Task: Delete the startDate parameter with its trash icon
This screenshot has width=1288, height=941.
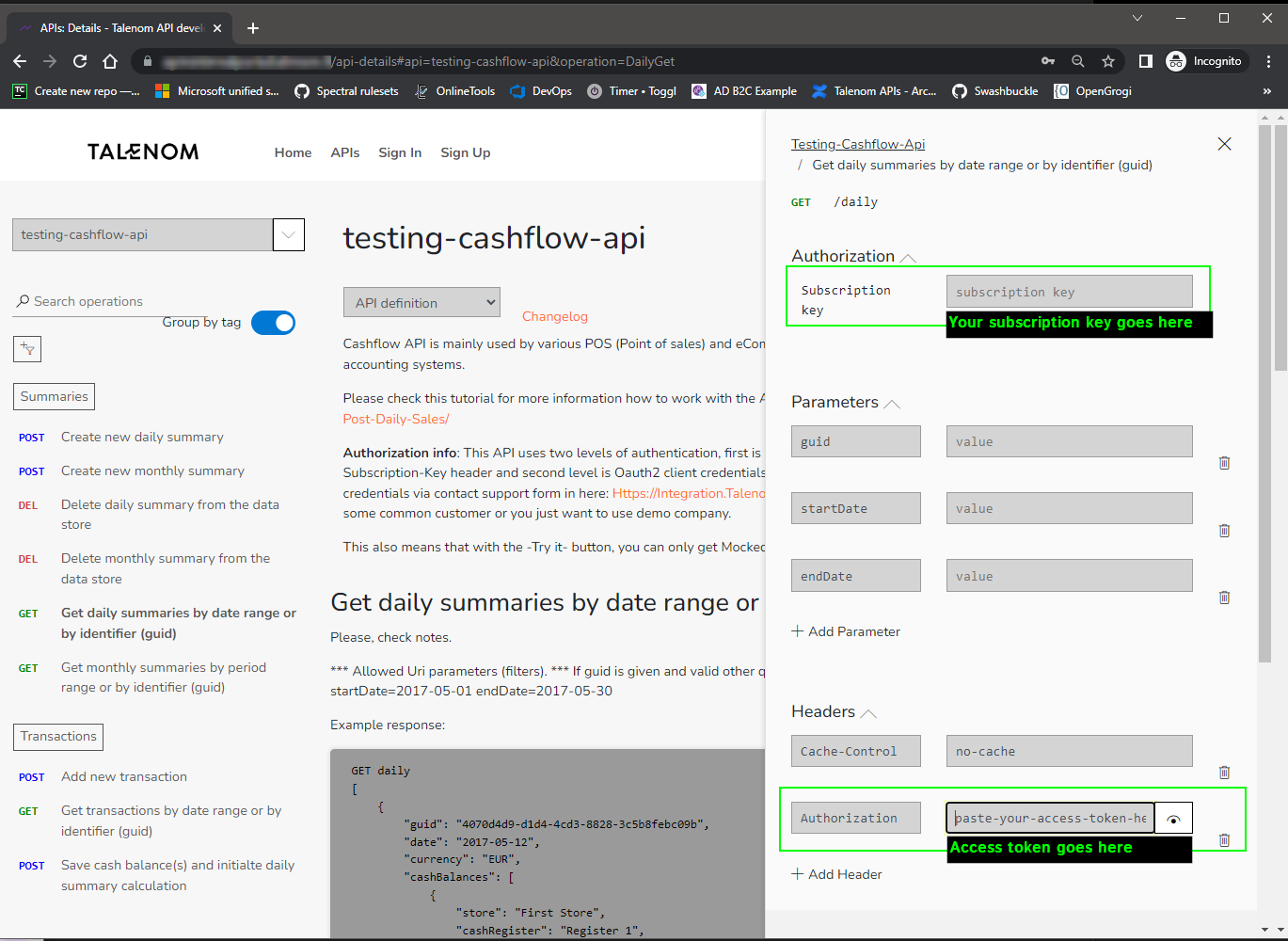Action: pos(1224,531)
